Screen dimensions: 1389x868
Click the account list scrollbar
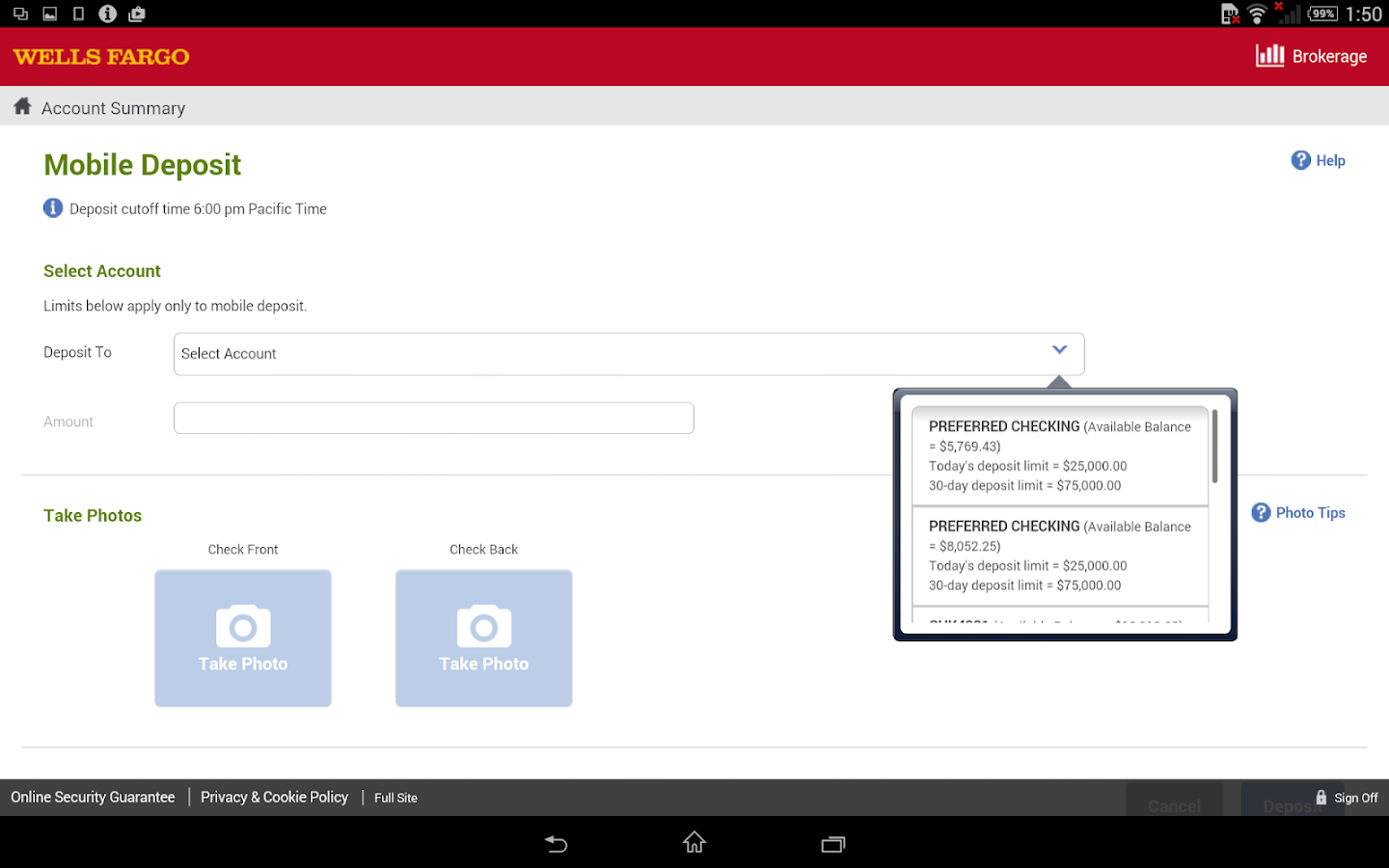(x=1214, y=447)
